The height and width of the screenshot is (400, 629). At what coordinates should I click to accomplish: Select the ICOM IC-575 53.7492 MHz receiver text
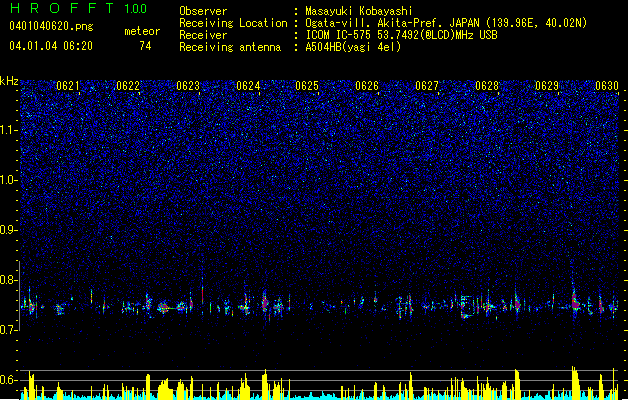[402, 35]
